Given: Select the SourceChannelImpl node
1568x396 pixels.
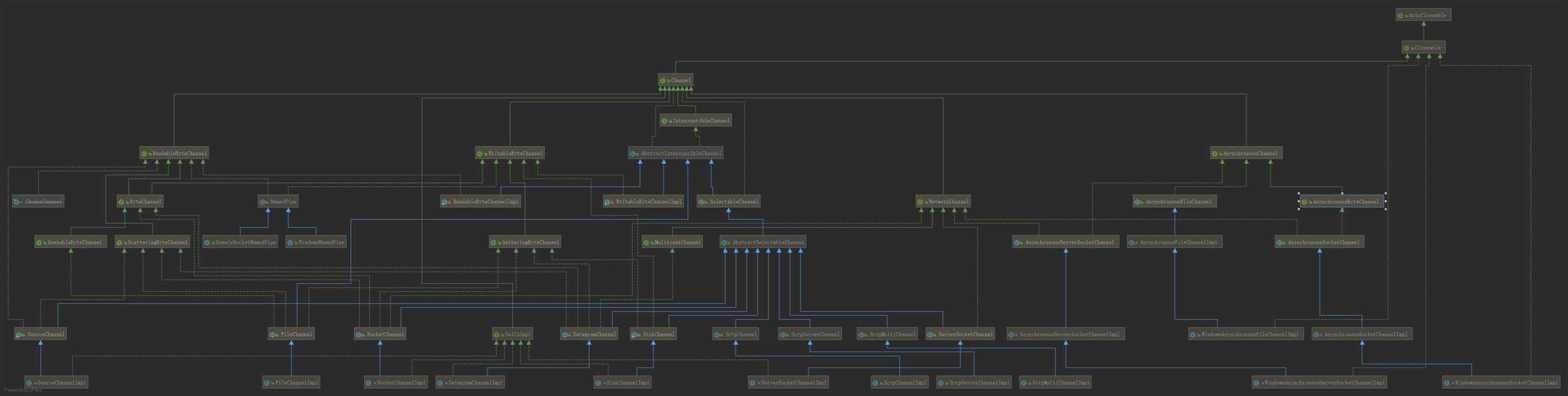Looking at the screenshot, I should coord(57,382).
